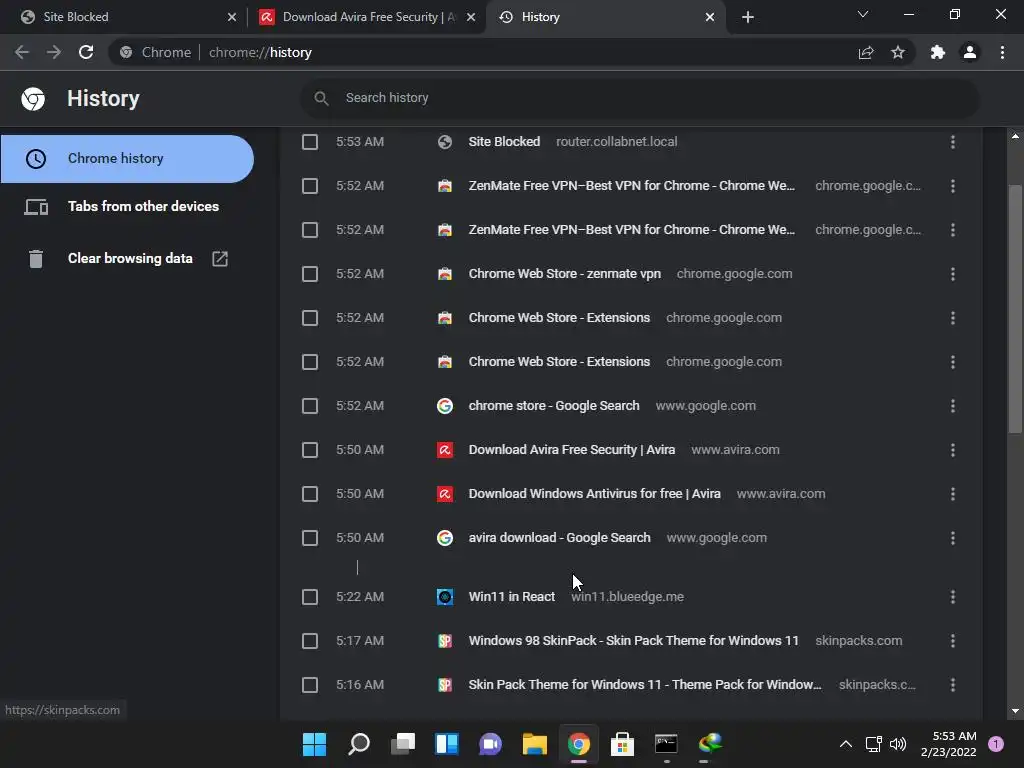
Task: Open actions menu for avira download - Google Search
Action: point(953,538)
